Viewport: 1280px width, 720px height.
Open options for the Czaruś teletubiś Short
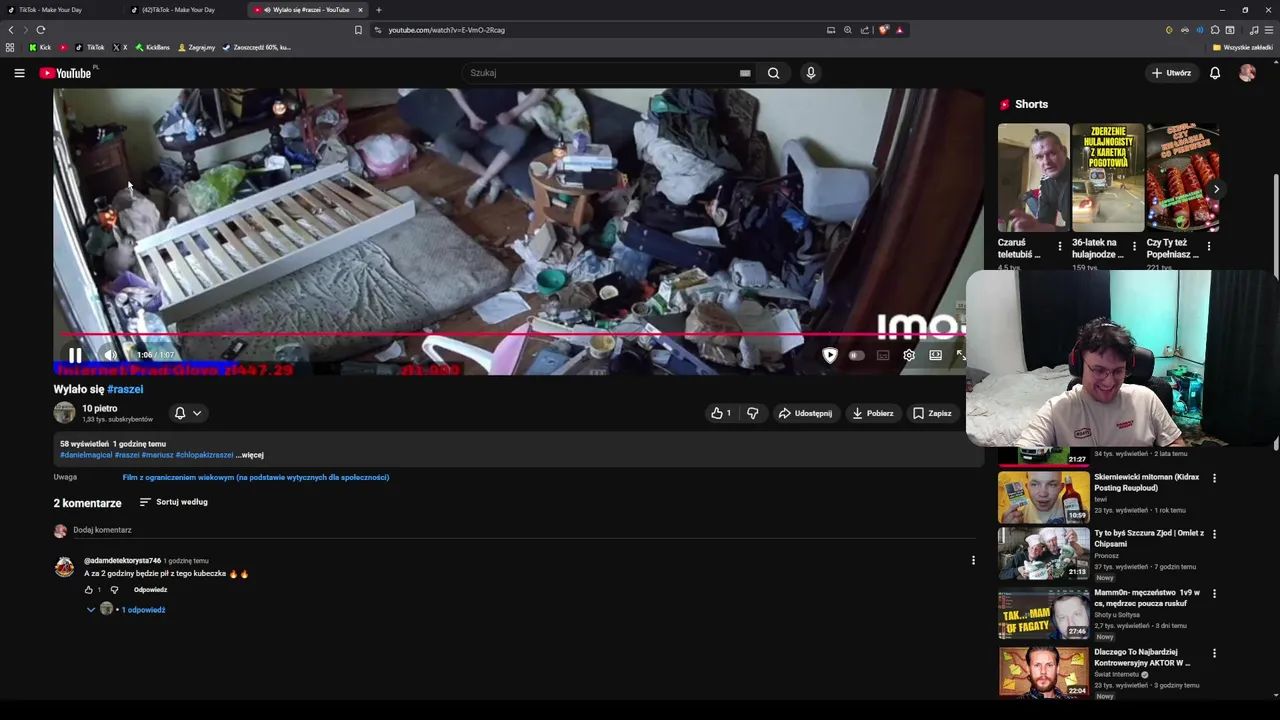(x=1060, y=246)
